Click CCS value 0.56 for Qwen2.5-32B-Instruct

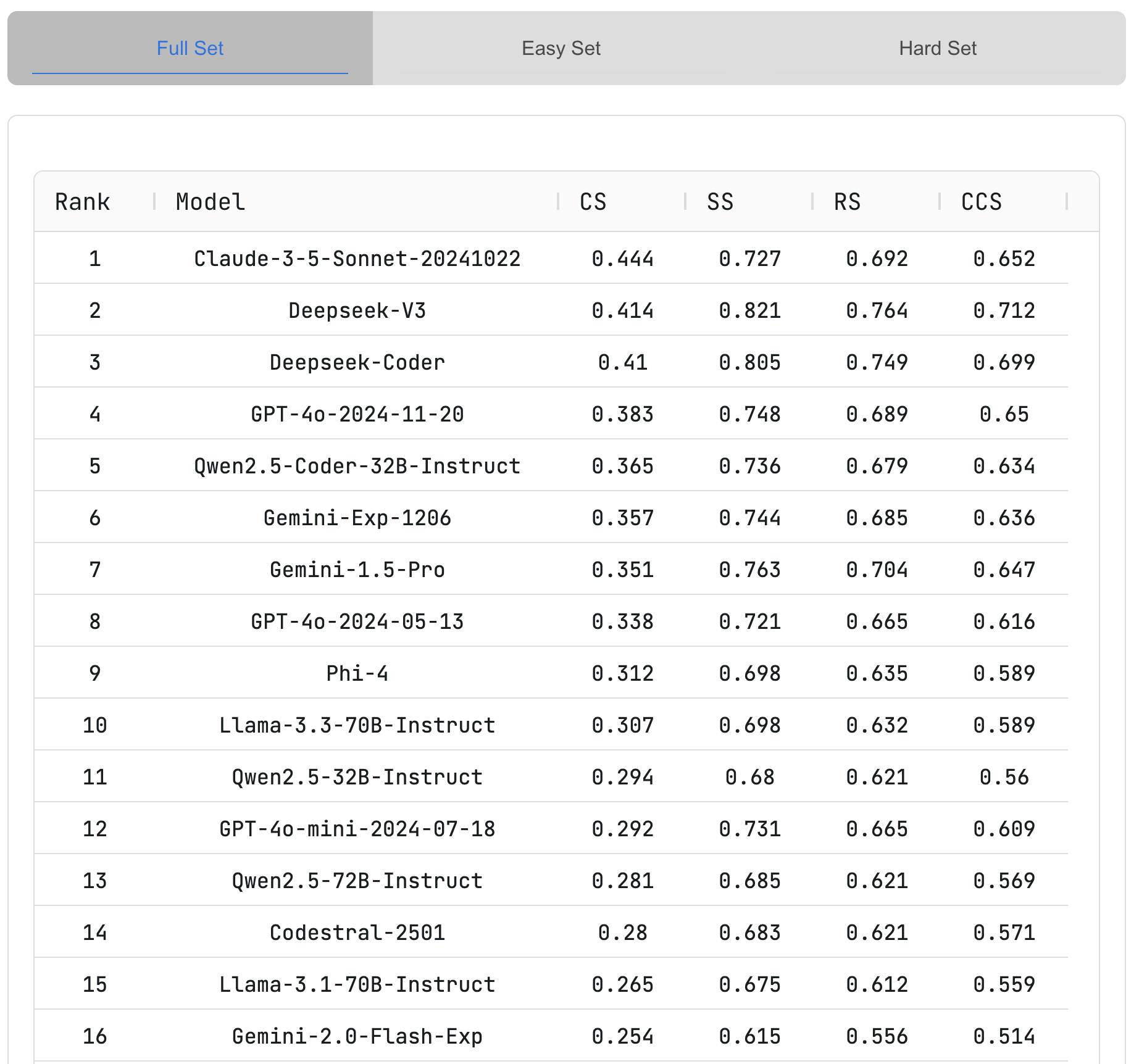pyautogui.click(x=1004, y=777)
